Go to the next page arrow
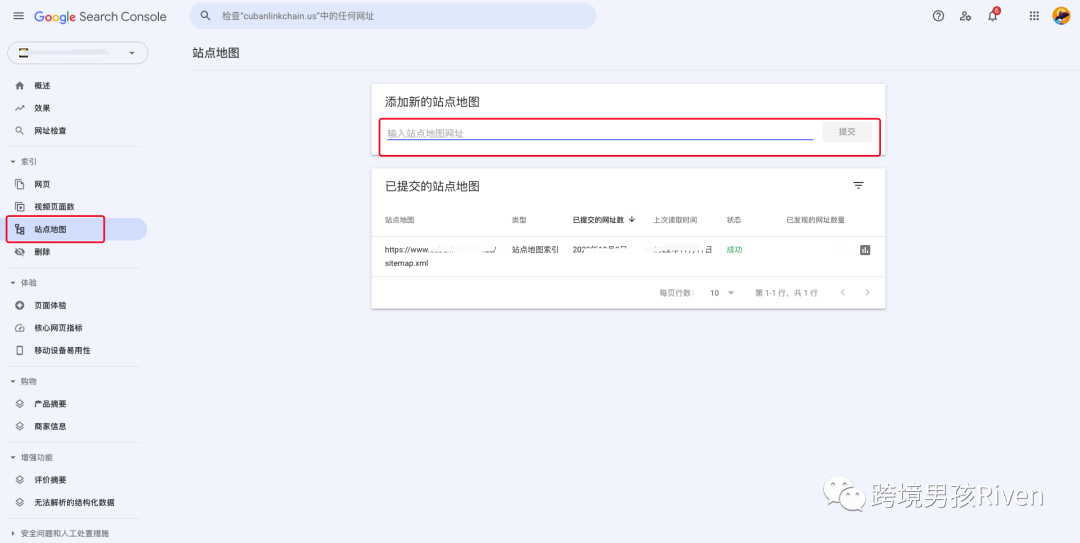1080x543 pixels. click(867, 293)
